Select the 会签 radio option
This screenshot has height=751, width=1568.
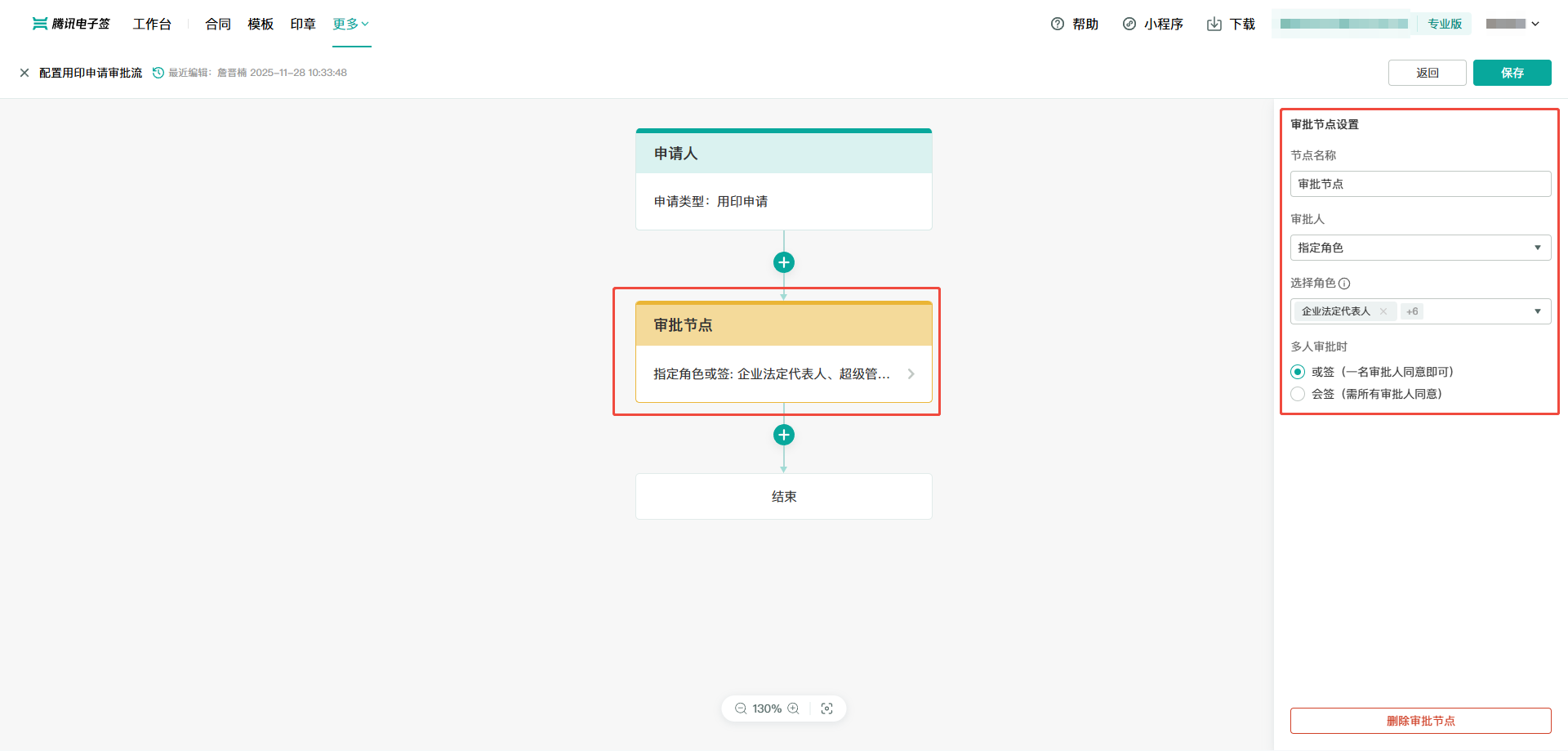[x=1298, y=394]
